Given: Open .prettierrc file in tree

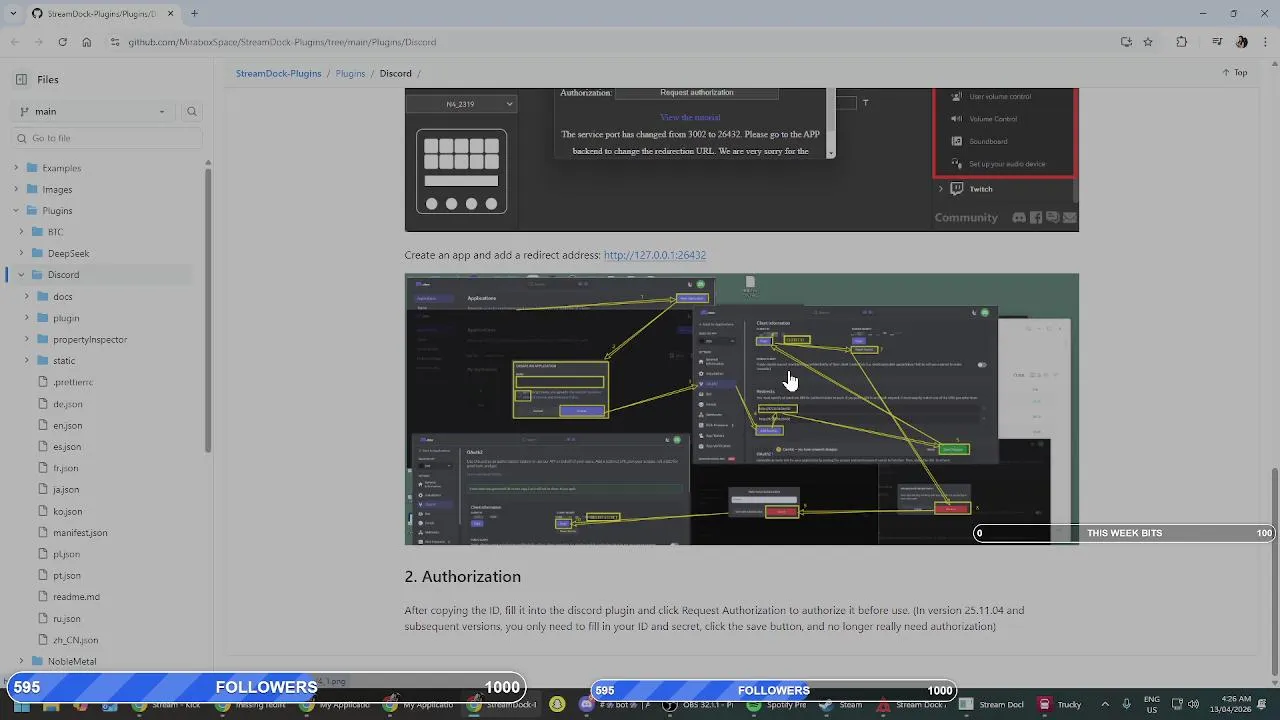Looking at the screenshot, I should pyautogui.click(x=73, y=382).
